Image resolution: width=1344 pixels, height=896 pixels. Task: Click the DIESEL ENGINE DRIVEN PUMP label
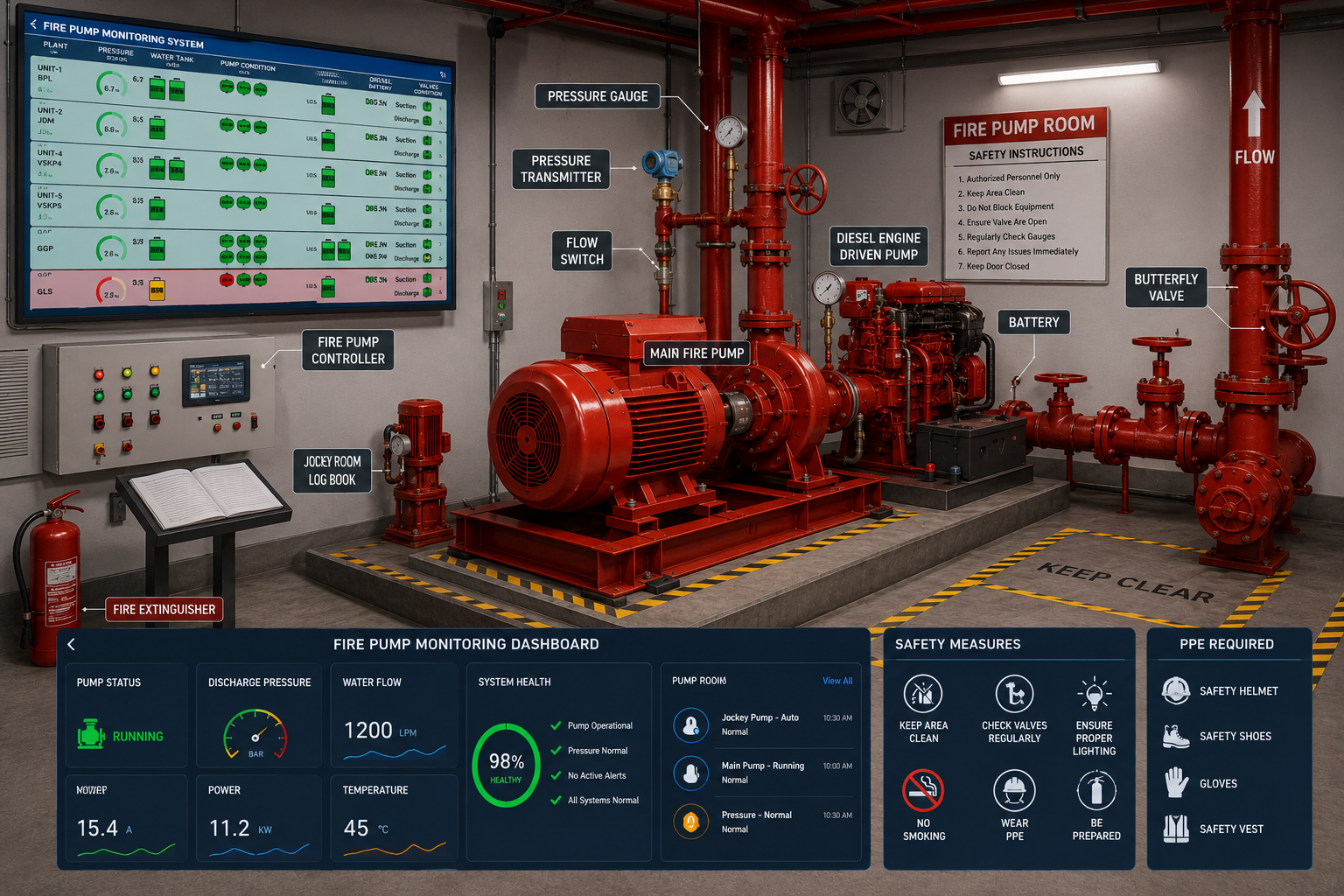[878, 246]
